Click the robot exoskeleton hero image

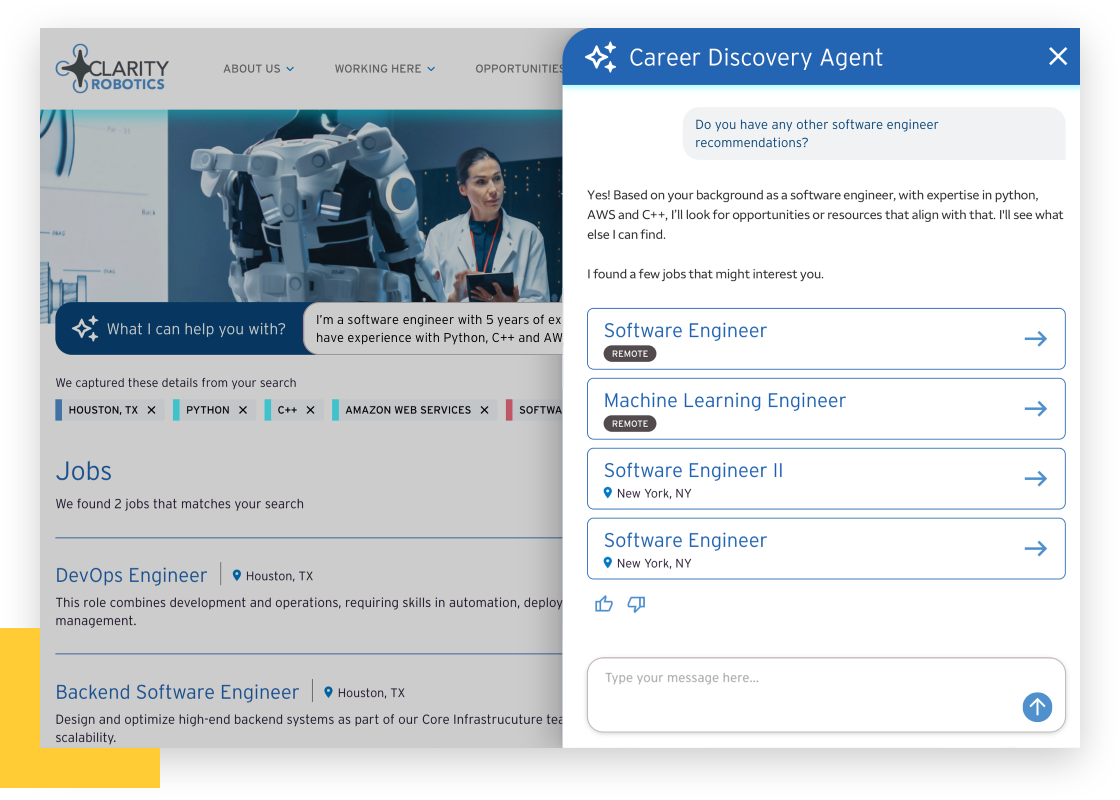301,206
